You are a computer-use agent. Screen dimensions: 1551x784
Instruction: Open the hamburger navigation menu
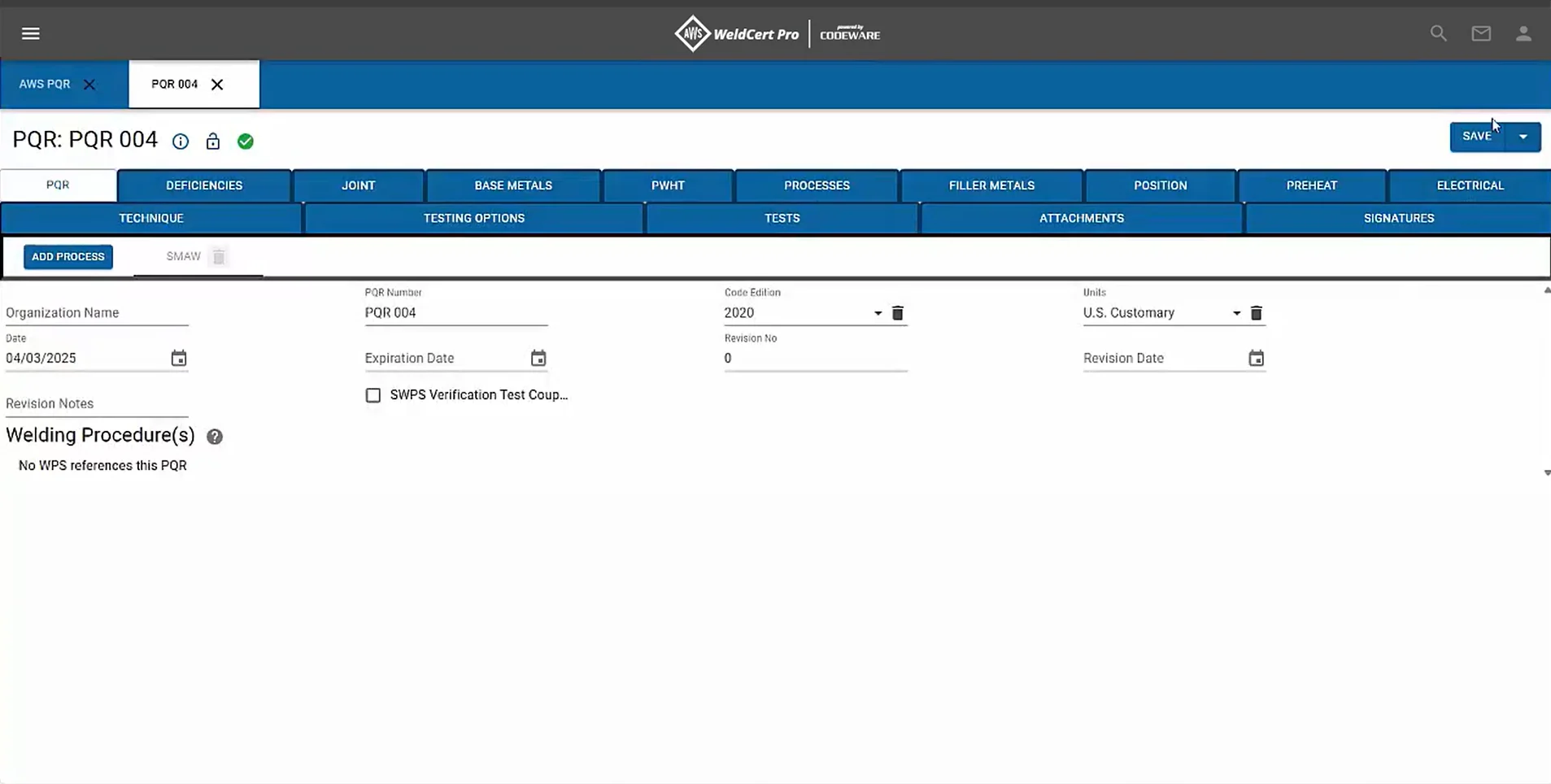pos(30,33)
